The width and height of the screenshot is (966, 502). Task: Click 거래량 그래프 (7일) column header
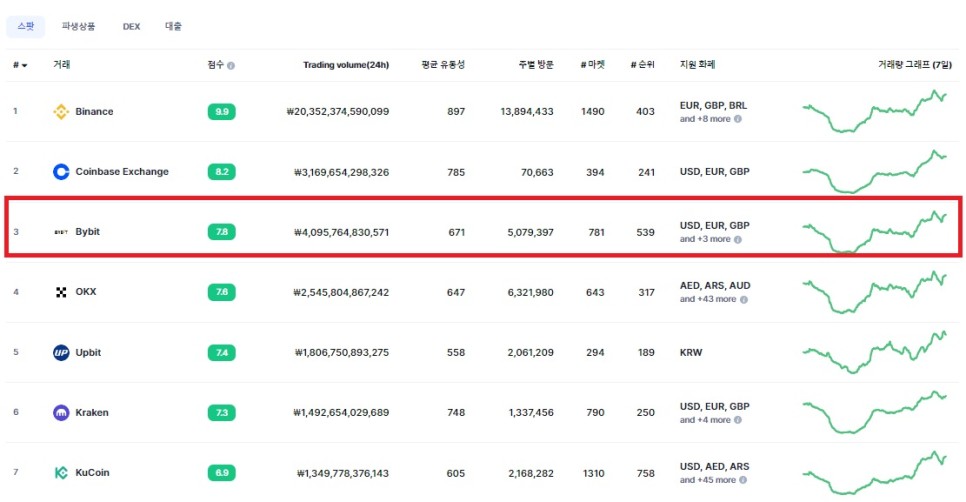pos(915,65)
